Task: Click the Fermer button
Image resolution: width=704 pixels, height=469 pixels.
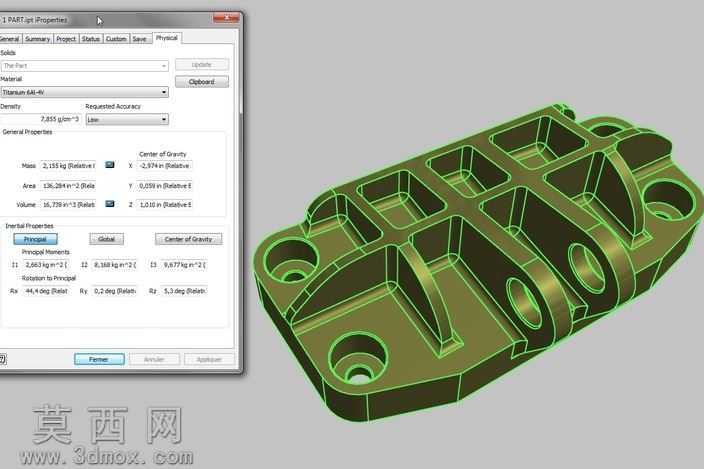Action: coord(99,359)
